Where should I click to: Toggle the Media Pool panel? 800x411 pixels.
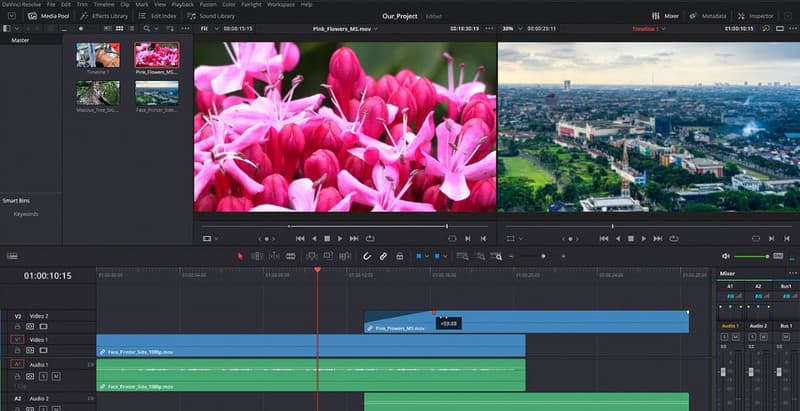point(48,16)
